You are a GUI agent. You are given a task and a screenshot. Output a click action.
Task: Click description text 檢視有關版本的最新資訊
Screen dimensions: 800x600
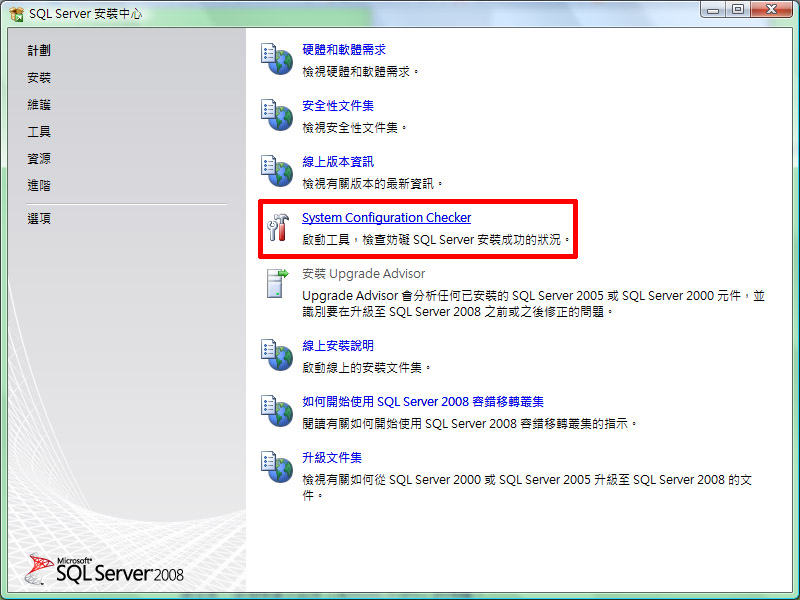(x=372, y=184)
